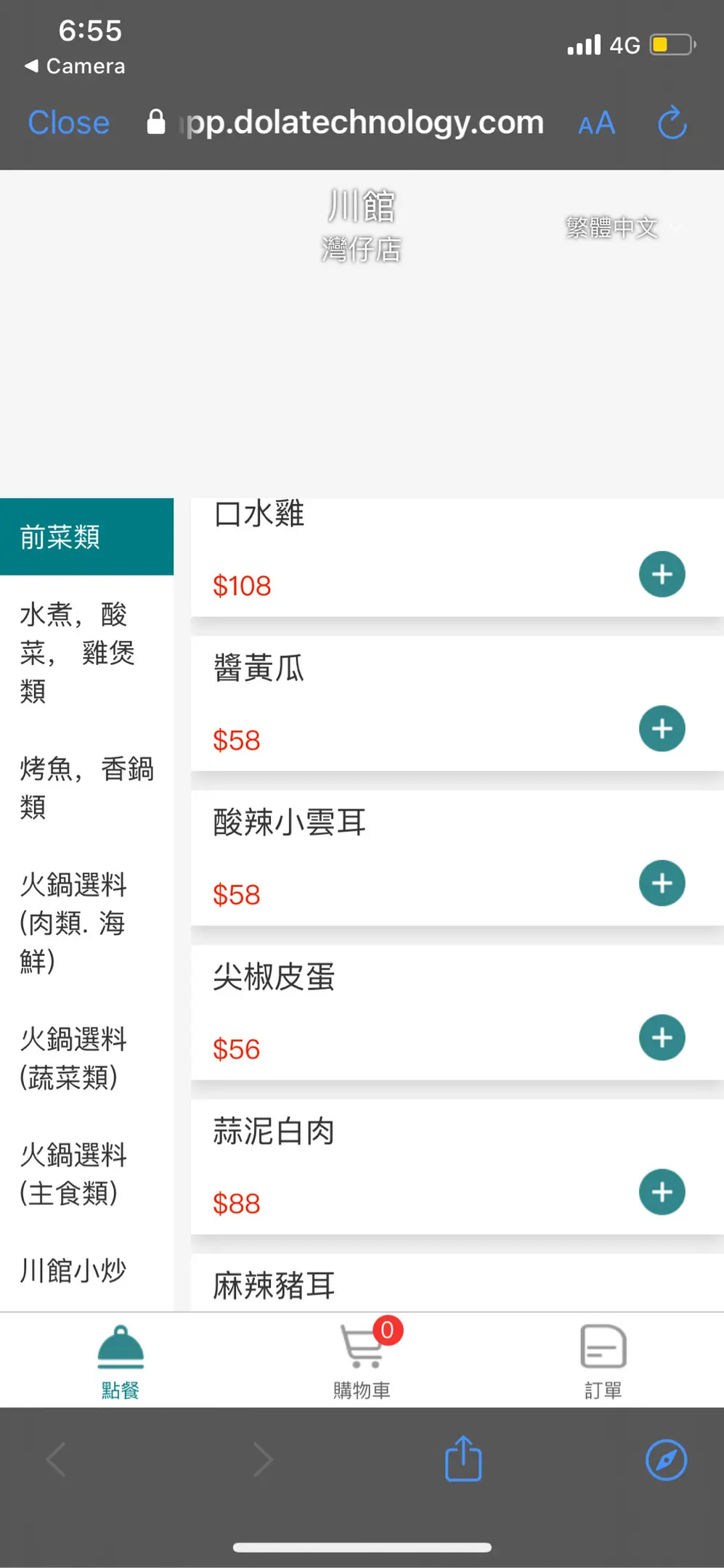Screen dimensions: 724x1568
Task: Open the 繁體中文 language dropdown
Action: (x=622, y=228)
